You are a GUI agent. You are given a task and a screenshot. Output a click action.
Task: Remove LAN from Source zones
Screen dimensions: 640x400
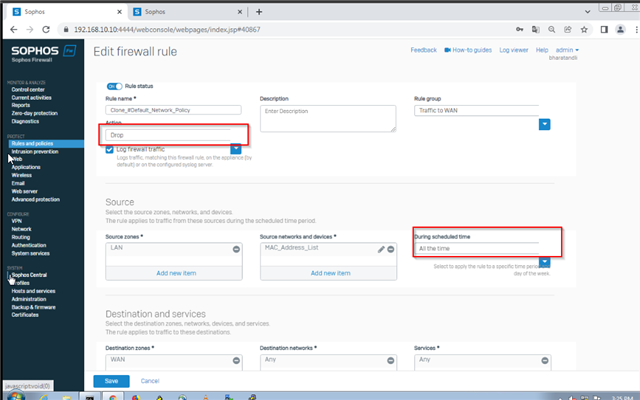[x=236, y=249]
